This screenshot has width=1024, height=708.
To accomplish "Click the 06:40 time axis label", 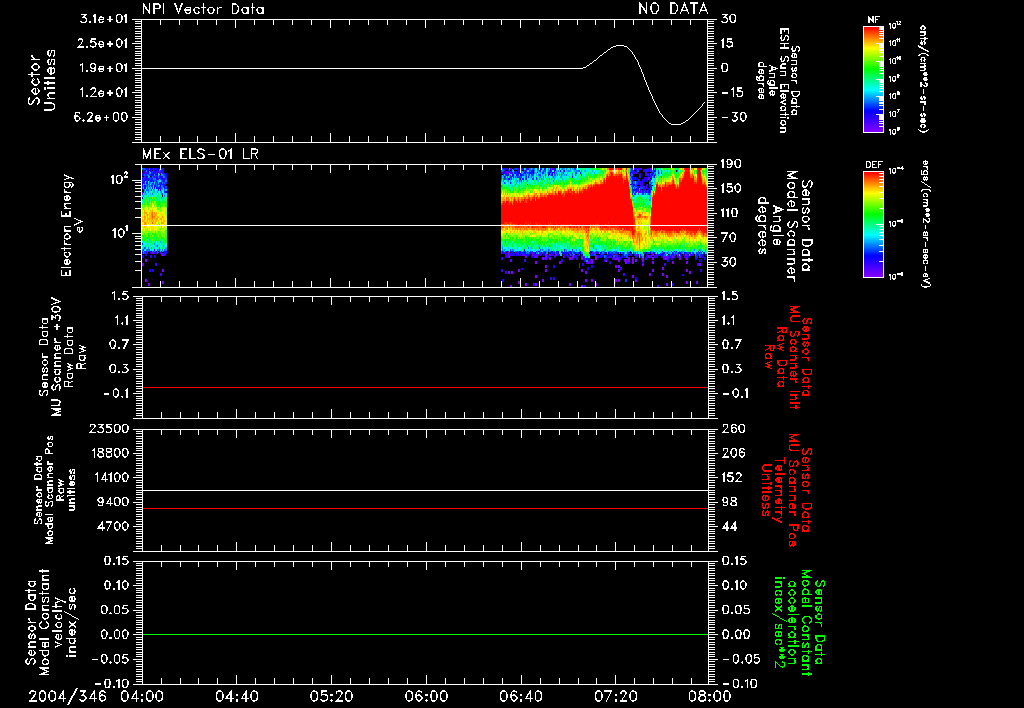I will coord(520,696).
